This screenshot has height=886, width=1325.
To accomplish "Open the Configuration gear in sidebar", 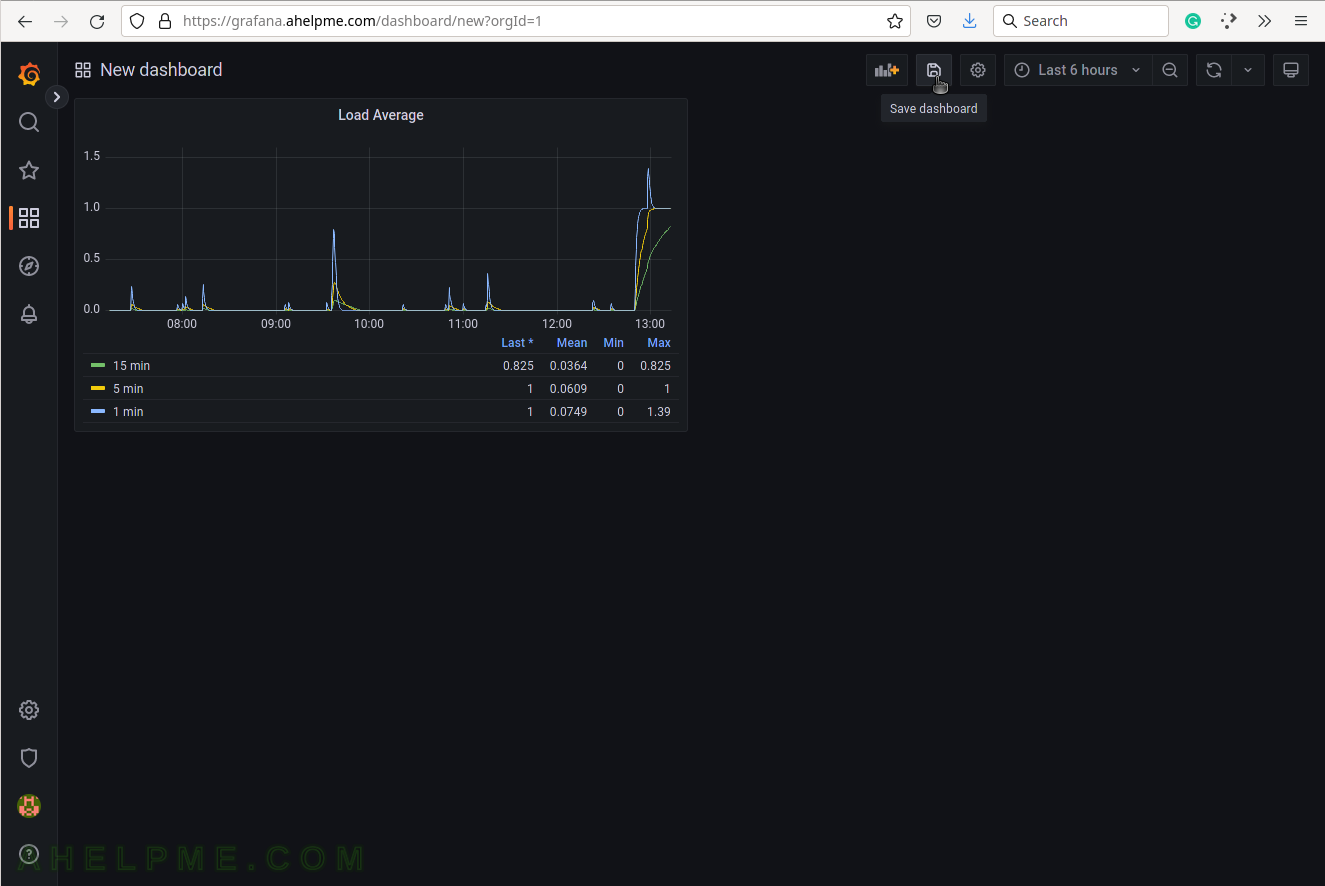I will (29, 710).
